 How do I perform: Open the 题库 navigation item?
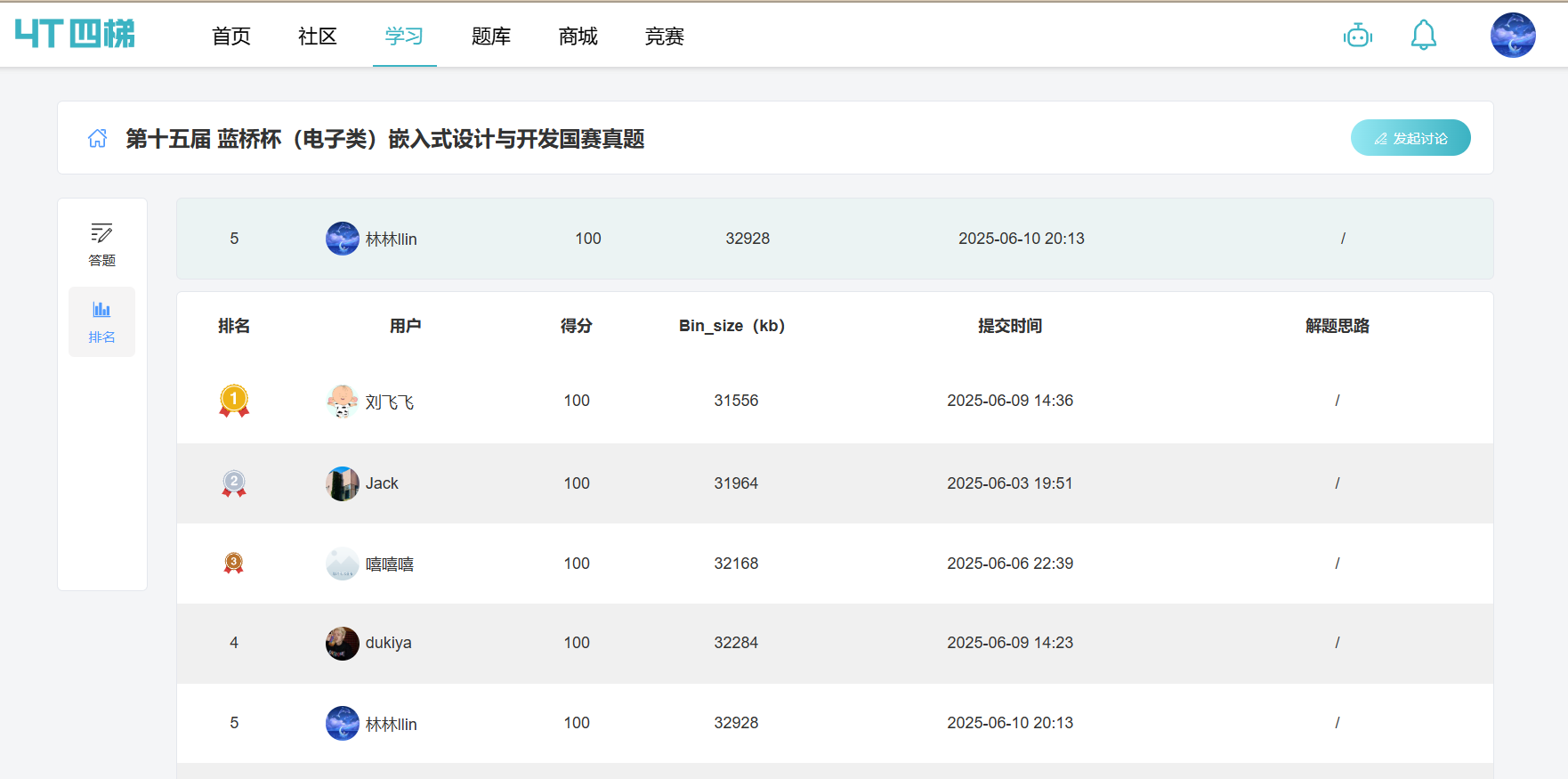click(491, 37)
